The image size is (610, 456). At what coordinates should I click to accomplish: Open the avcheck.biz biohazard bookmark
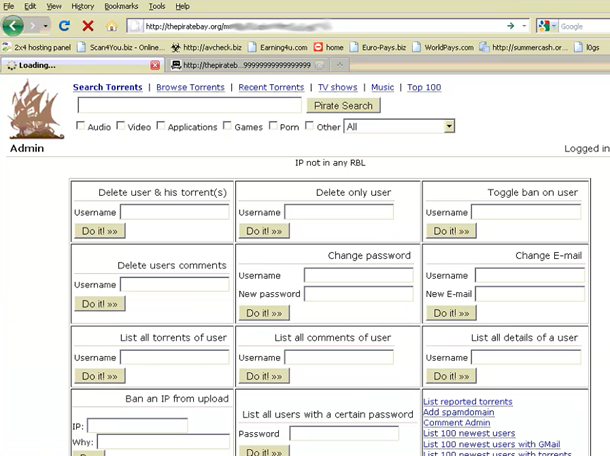(x=207, y=47)
